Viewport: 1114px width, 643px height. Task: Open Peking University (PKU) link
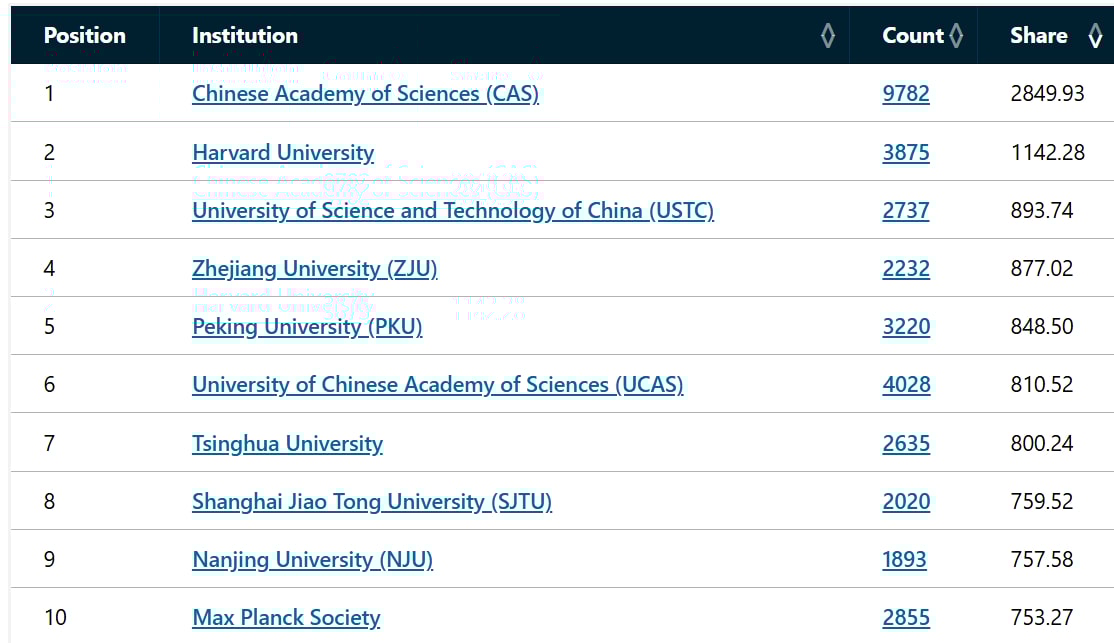(x=307, y=327)
